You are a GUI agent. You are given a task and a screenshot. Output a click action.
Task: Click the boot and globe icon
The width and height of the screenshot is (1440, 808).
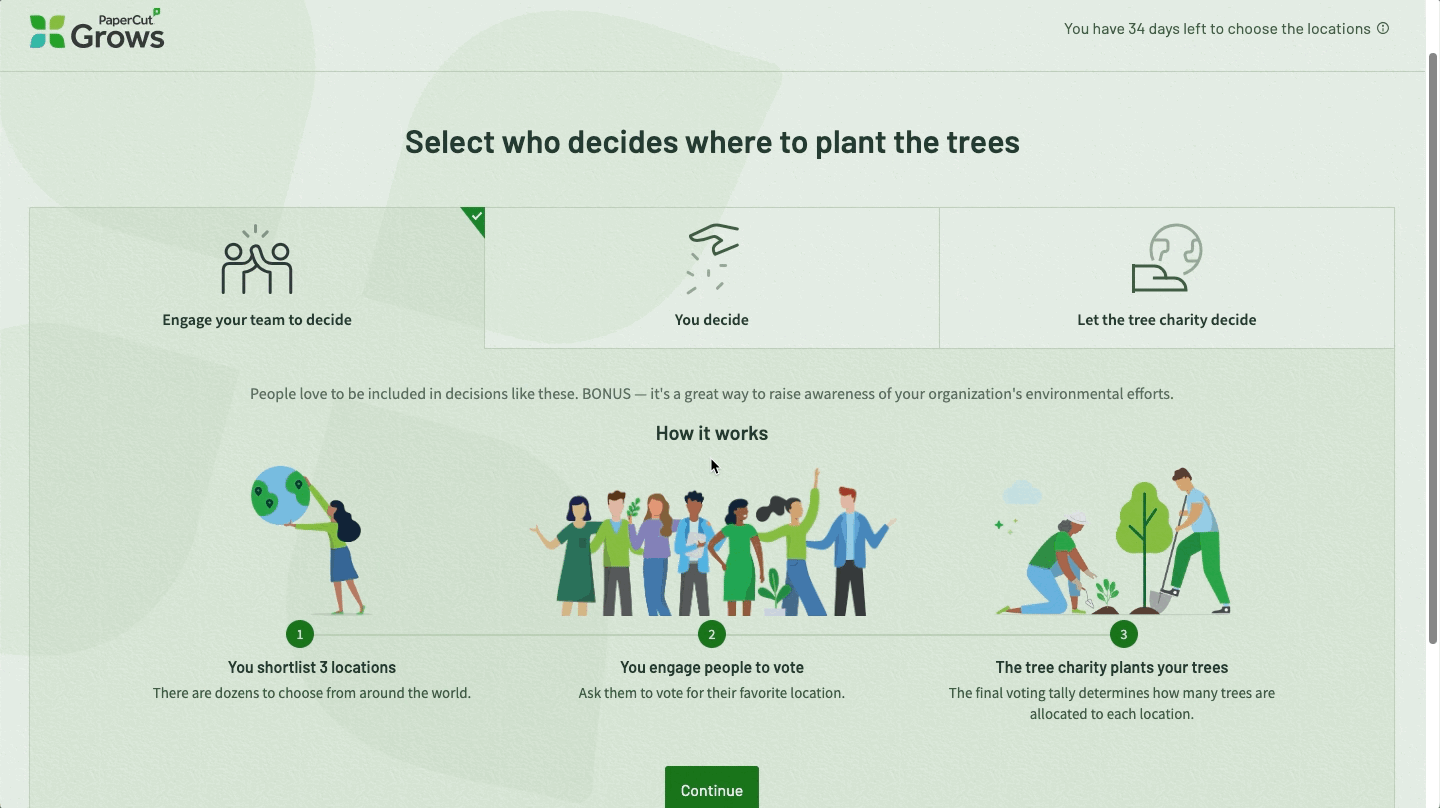click(1166, 258)
